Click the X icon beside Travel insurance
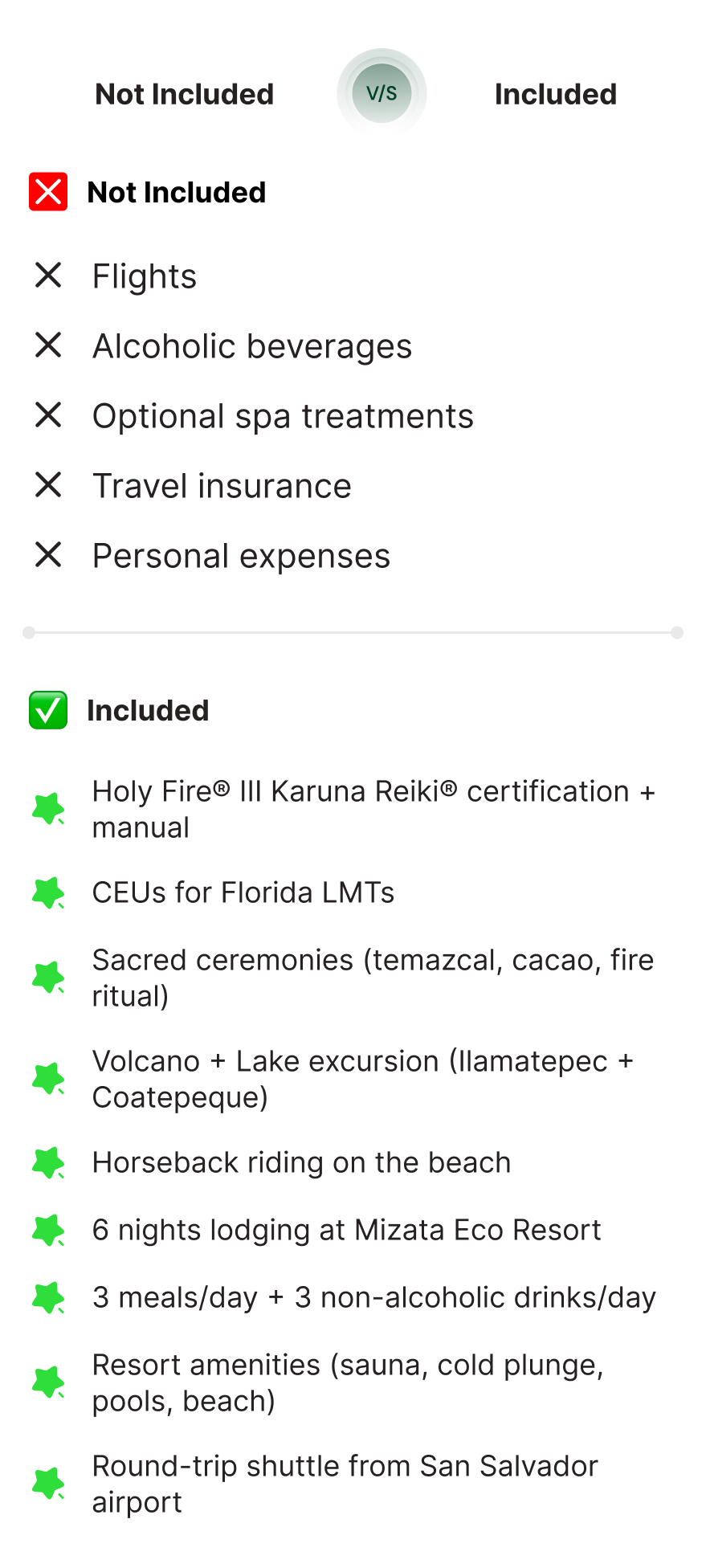This screenshot has width=706, height=1568. point(48,485)
